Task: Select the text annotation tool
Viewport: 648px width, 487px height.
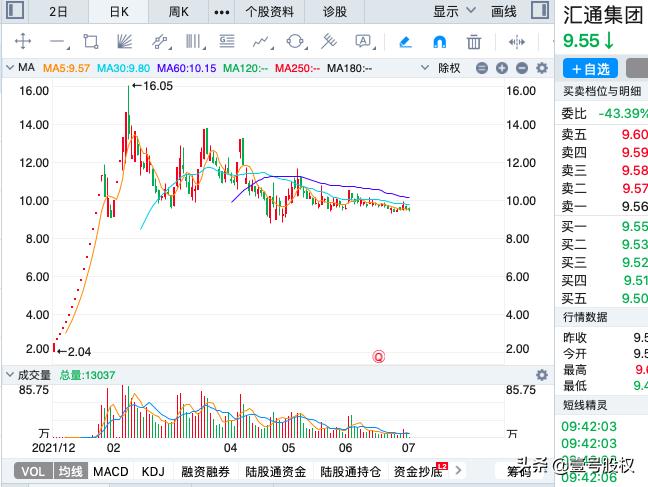Action: [x=364, y=42]
